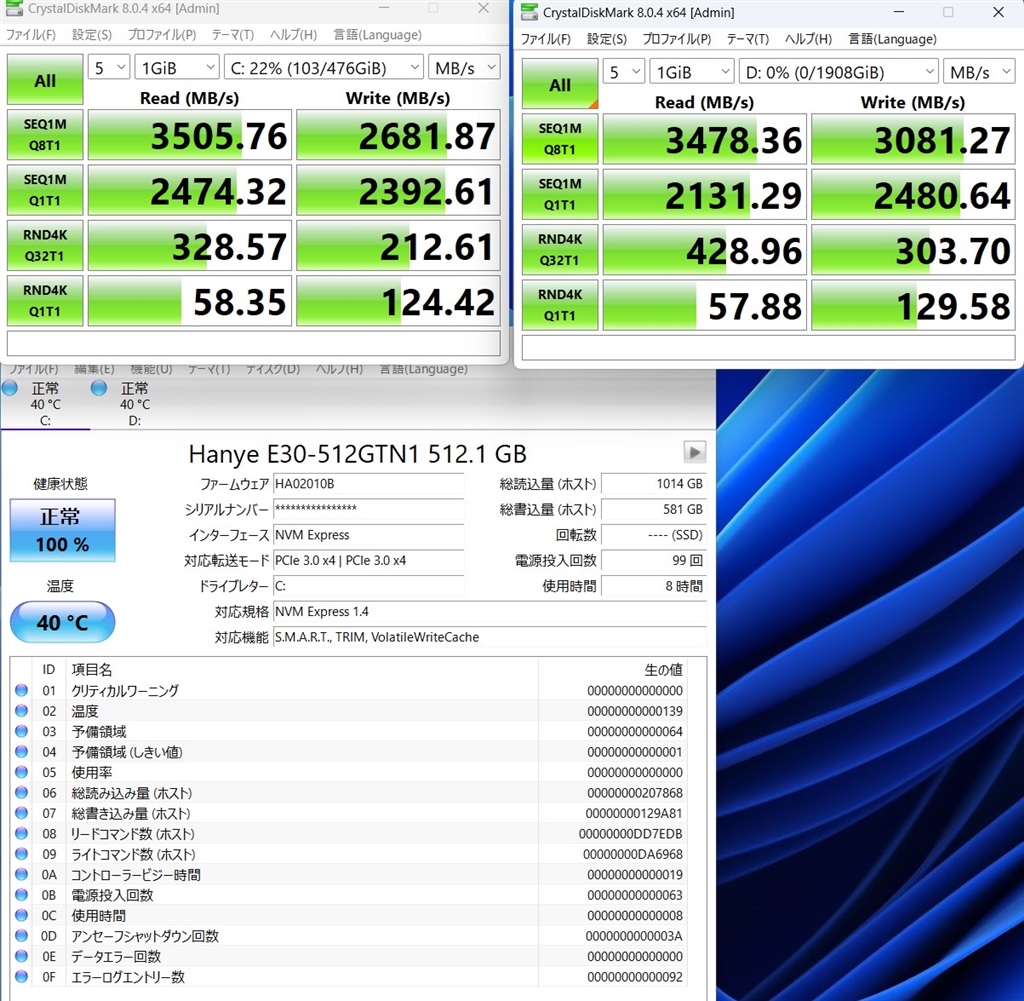
Task: Click the All button in left CrystalDiskMark
Action: pos(45,80)
